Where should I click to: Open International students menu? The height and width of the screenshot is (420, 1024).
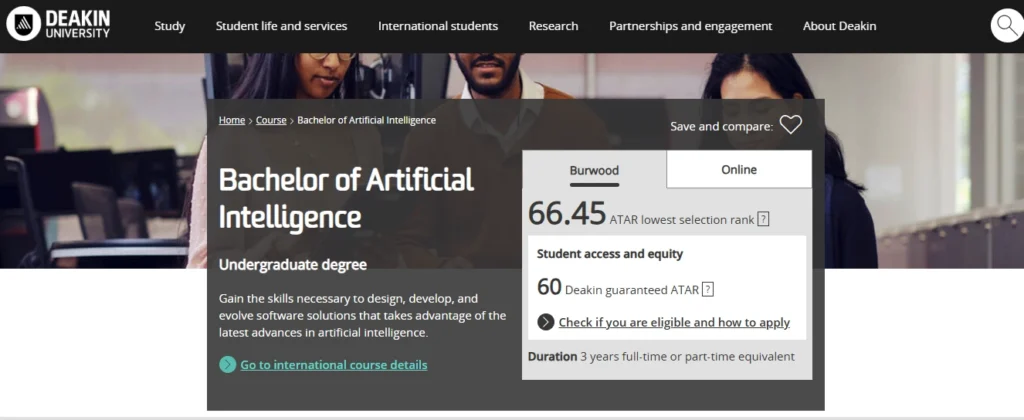click(438, 26)
